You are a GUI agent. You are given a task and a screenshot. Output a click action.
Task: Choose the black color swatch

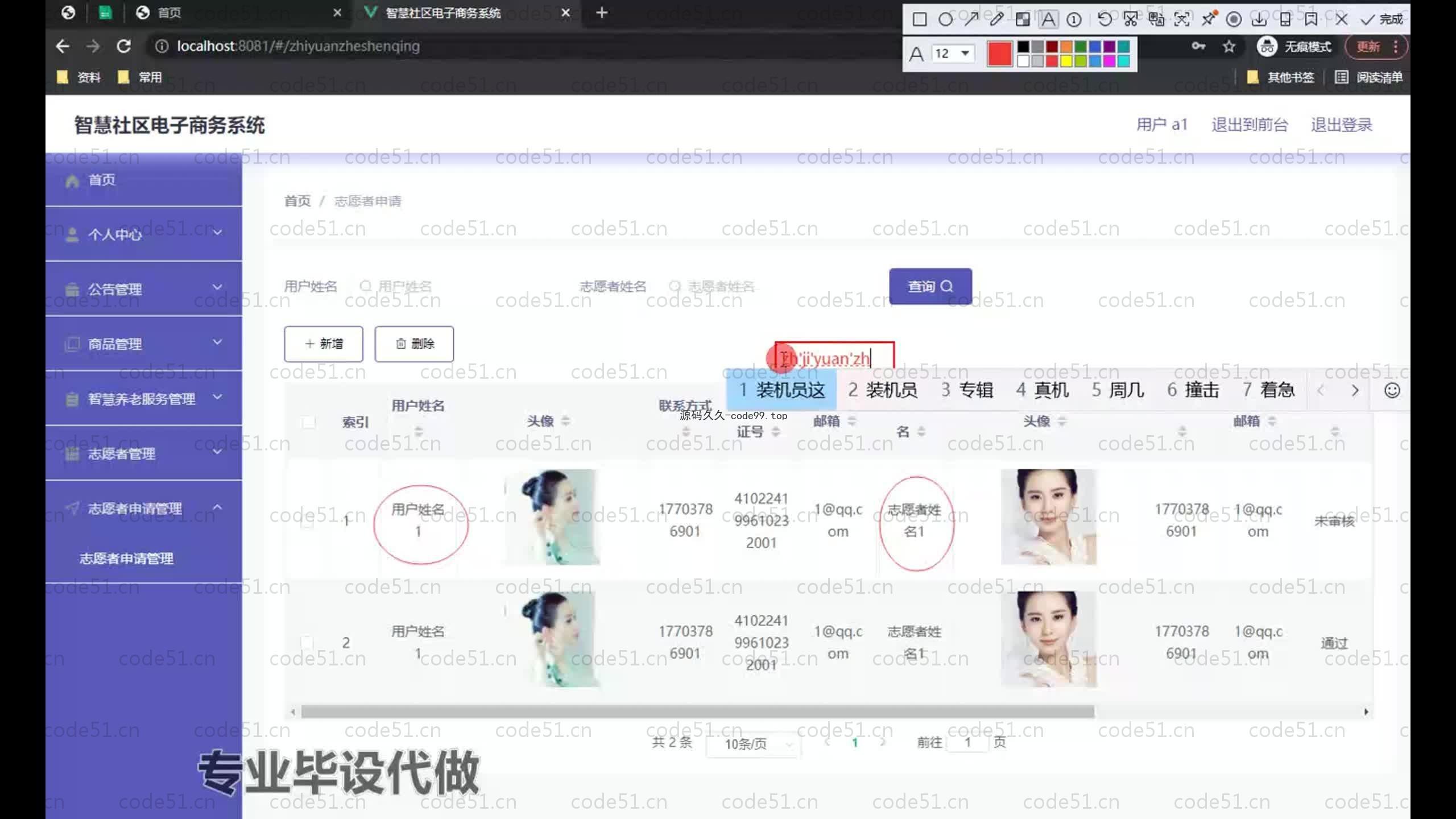1023,47
